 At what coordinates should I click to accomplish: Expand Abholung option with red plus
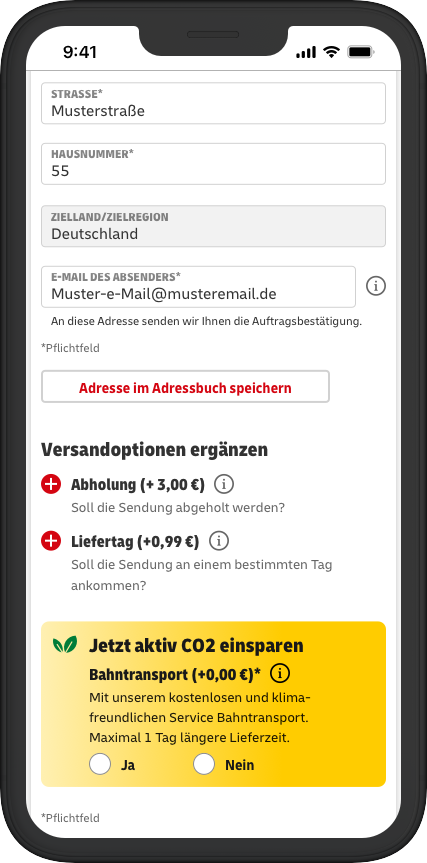[x=51, y=484]
